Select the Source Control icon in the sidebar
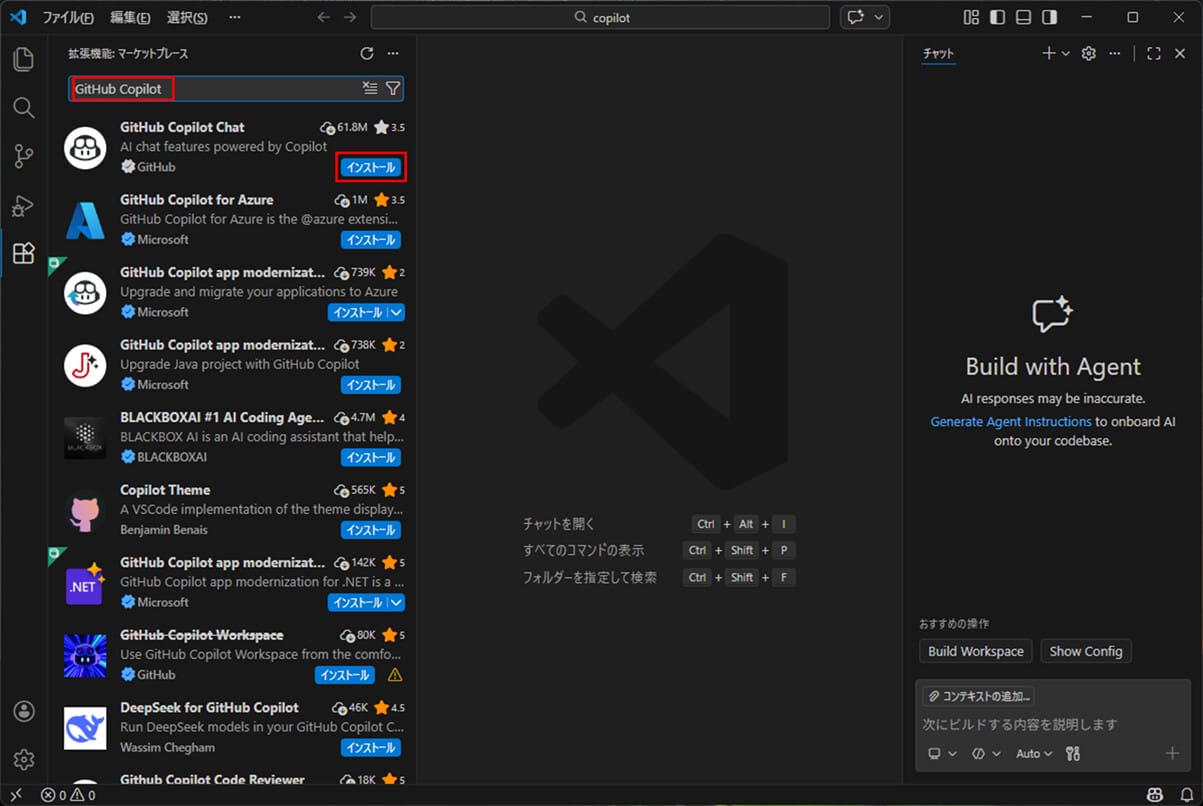Screen dimensions: 1203x806 coord(22,157)
